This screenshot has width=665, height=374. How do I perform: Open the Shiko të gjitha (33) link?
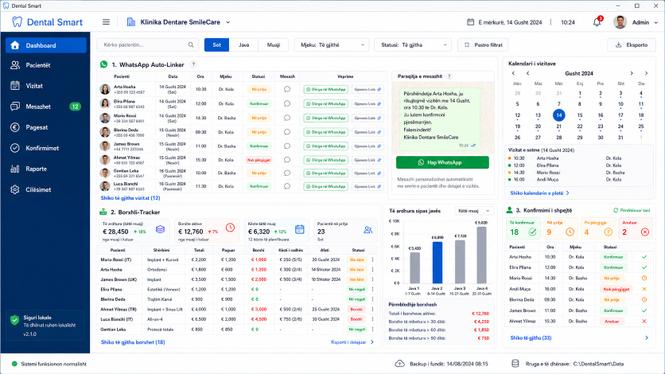pos(531,338)
